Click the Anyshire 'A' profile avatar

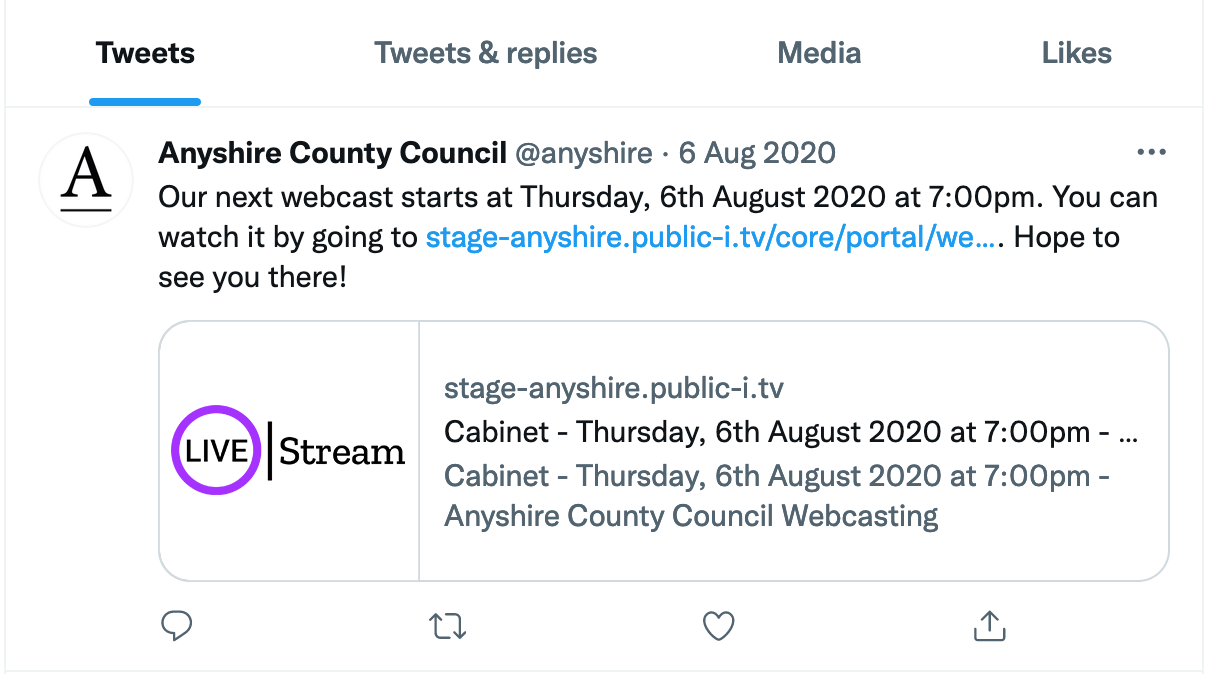86,180
